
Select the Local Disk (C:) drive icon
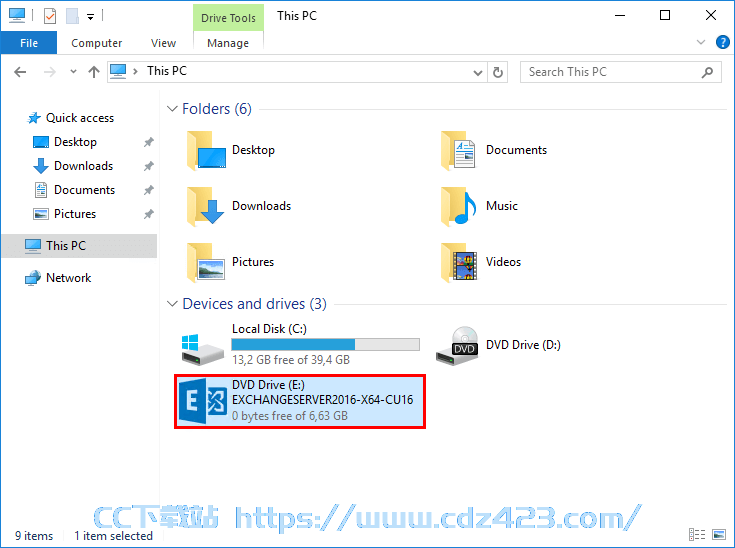pos(202,349)
